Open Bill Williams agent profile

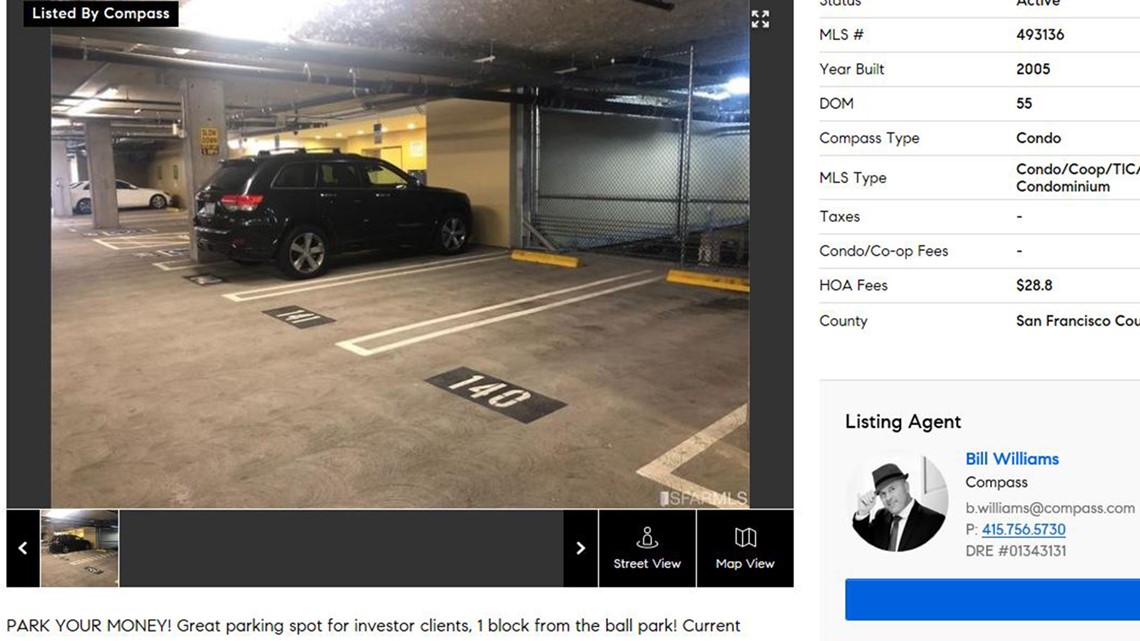[1011, 459]
